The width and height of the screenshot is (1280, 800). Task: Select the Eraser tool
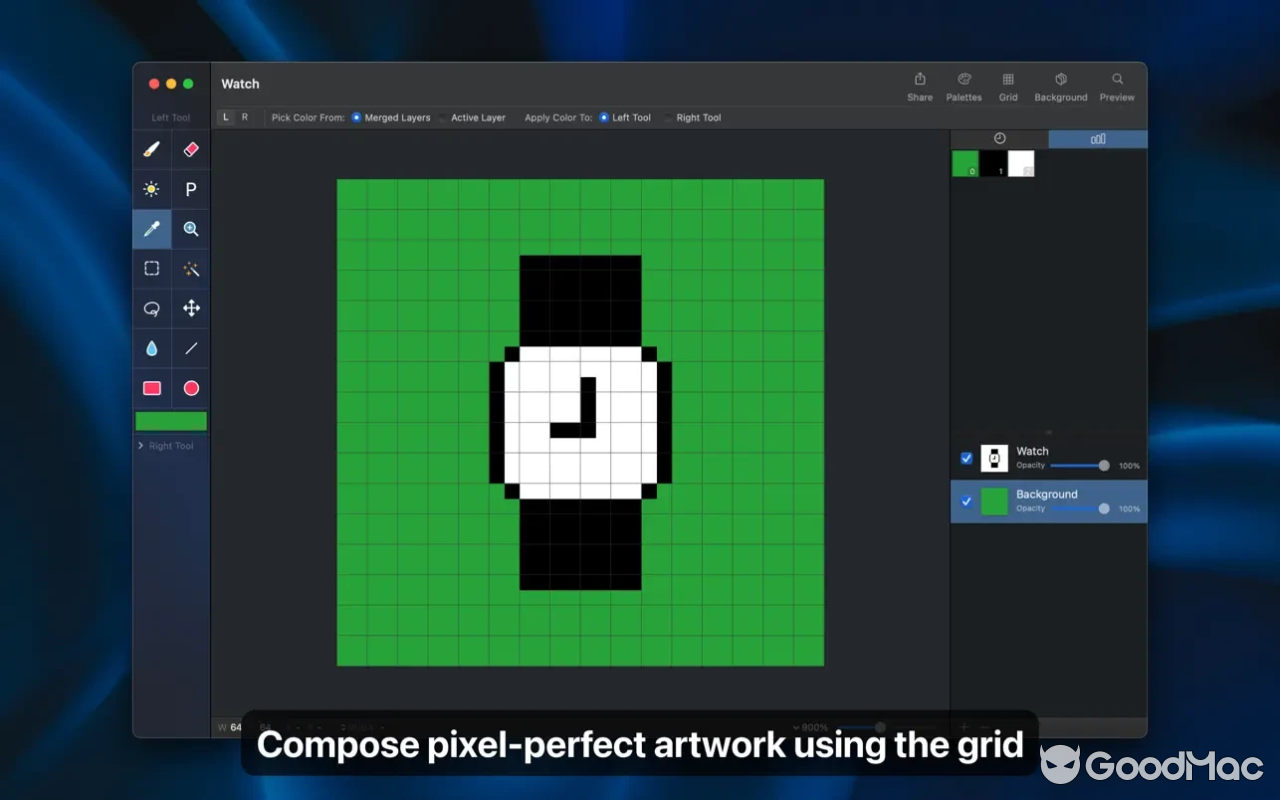(x=190, y=149)
